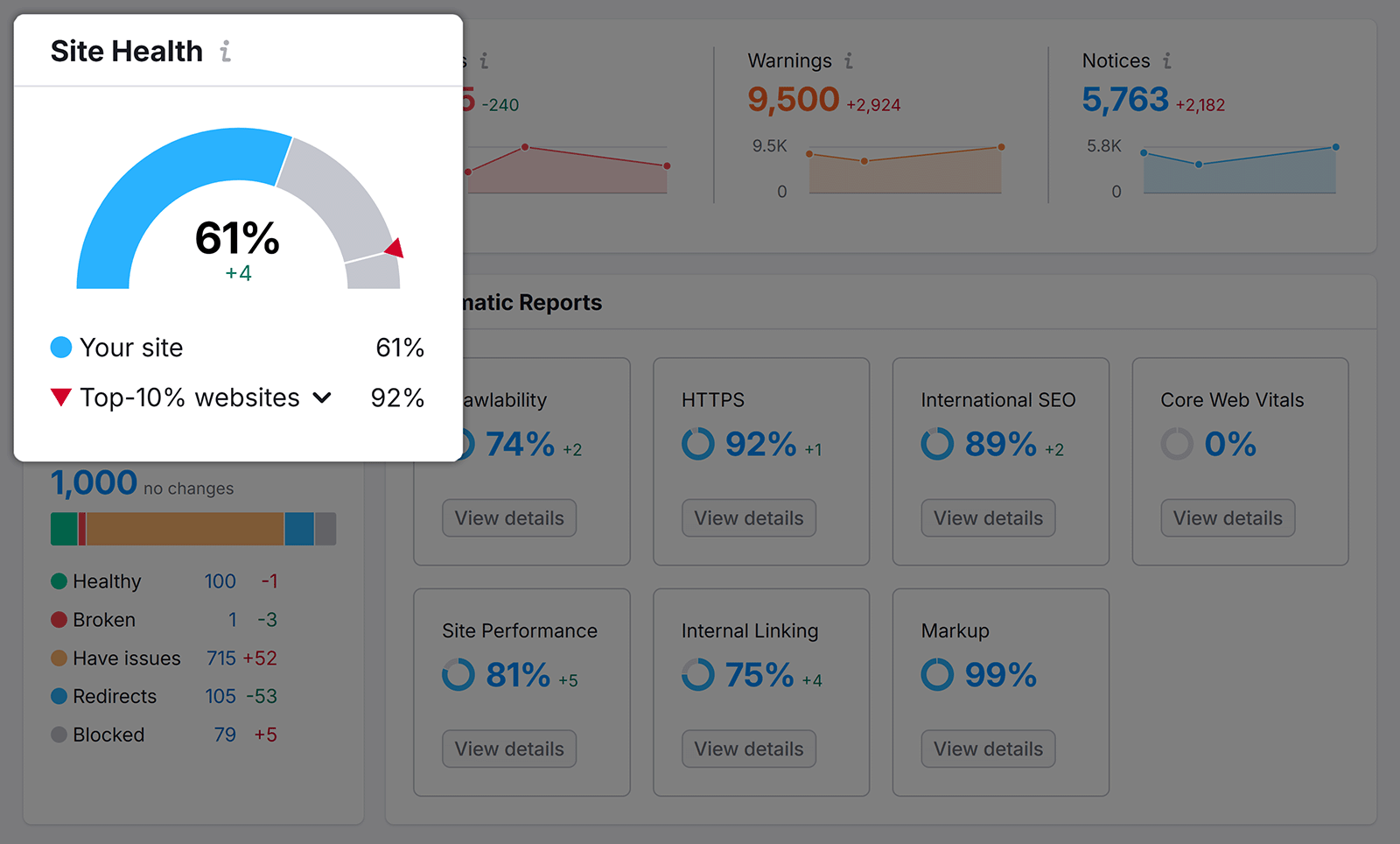Click the Warnings info icon
Image resolution: width=1400 pixels, height=844 pixels.
848,60
